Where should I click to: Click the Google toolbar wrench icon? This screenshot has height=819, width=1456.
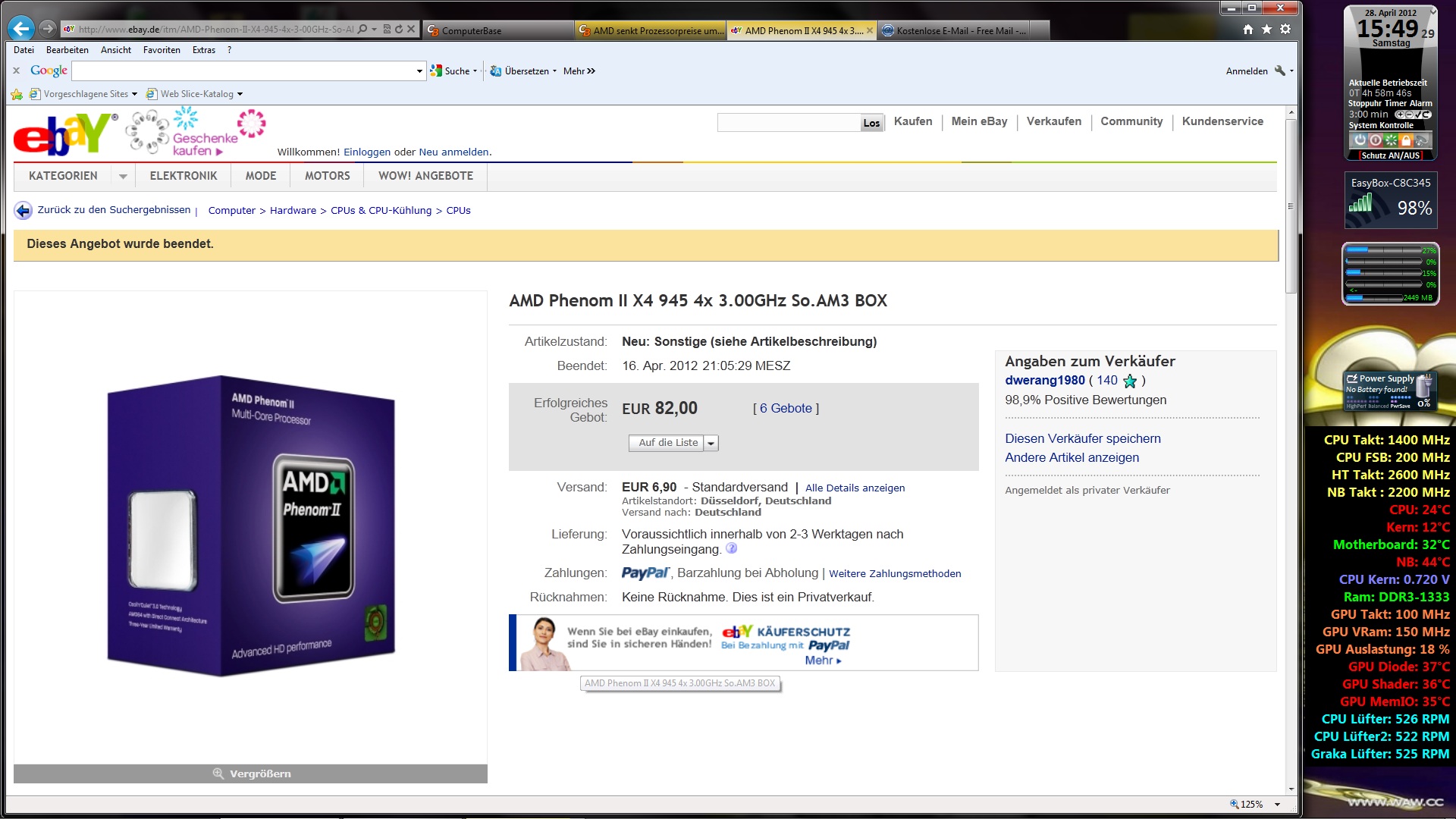click(x=1280, y=71)
